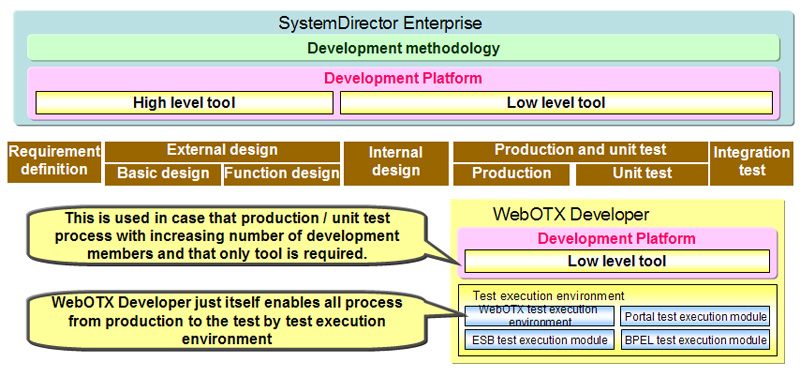Click the callout about increasing development members
This screenshot has height=377, width=800.
tap(227, 236)
